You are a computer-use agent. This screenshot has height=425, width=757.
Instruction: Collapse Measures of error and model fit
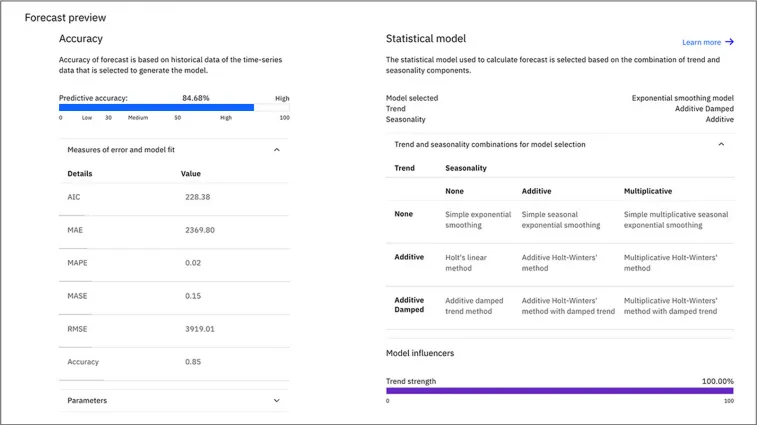(x=277, y=150)
